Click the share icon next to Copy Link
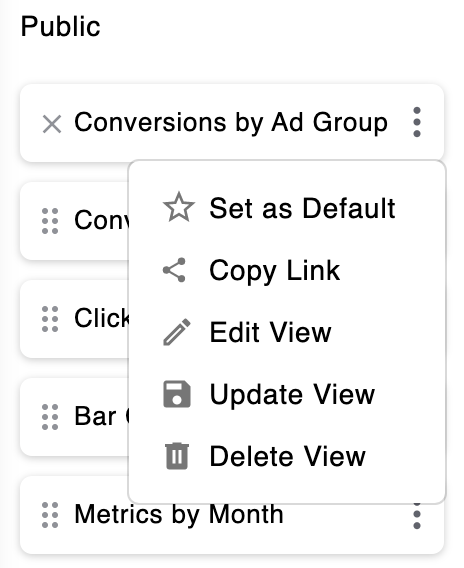 175,270
